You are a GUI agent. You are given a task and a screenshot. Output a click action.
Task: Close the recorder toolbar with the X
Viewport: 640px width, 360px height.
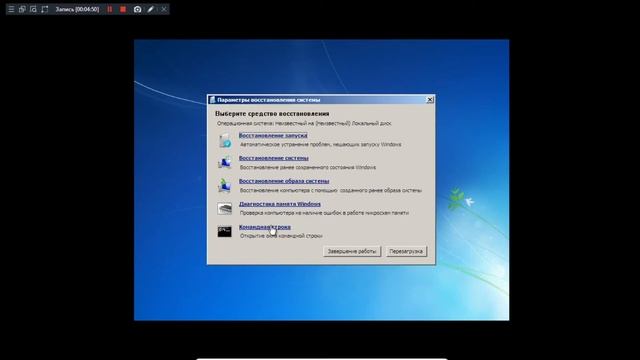click(x=164, y=9)
